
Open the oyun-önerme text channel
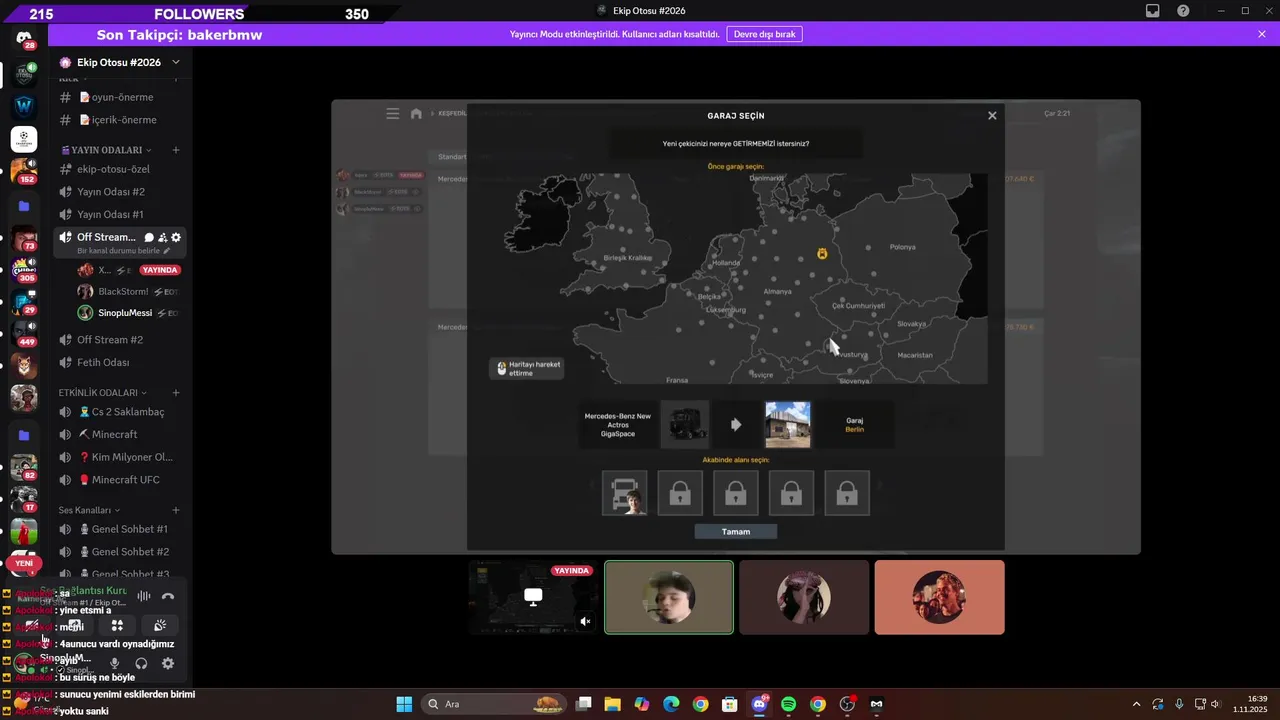[x=119, y=97]
